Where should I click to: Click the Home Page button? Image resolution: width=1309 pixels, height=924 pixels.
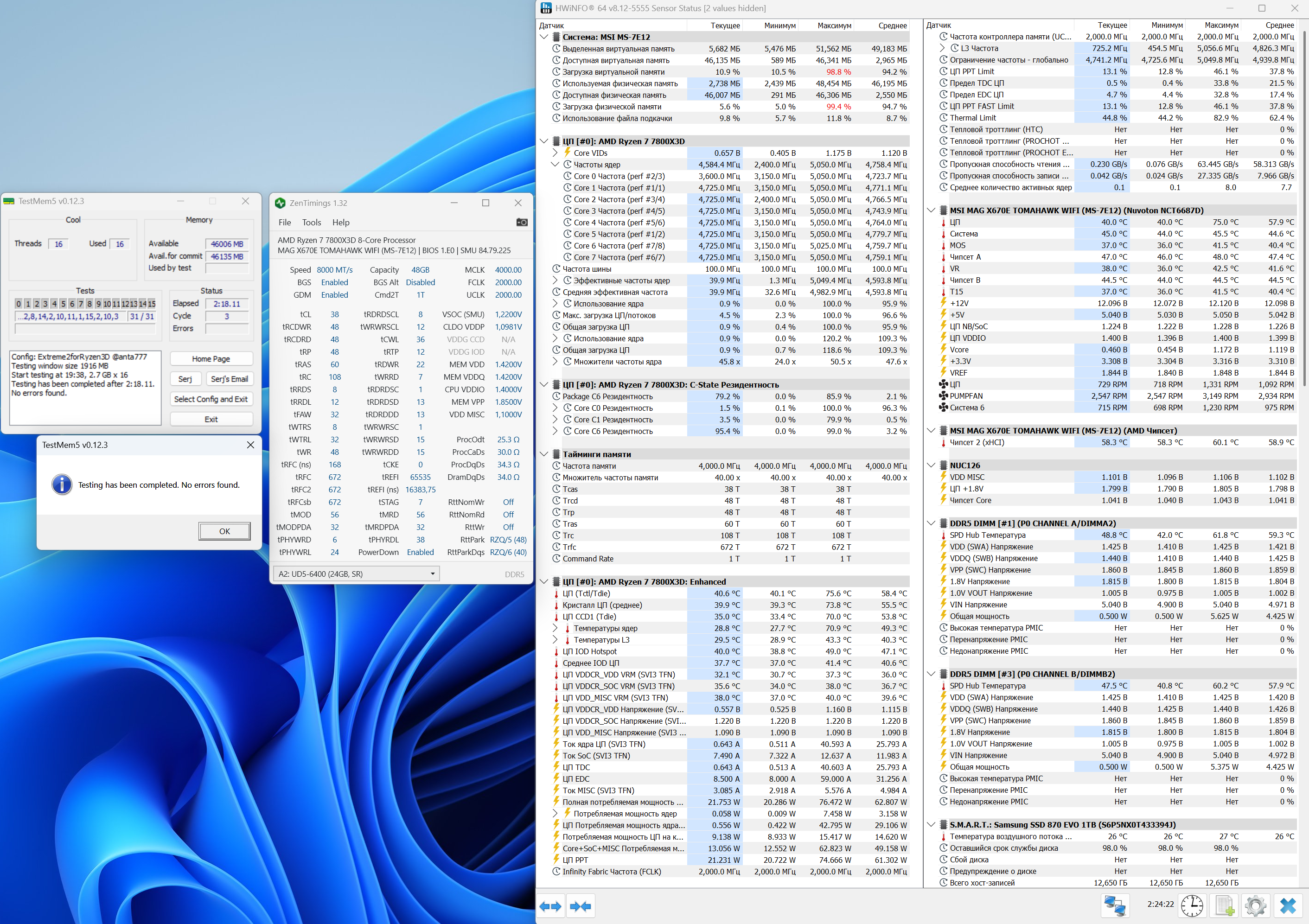click(x=211, y=358)
